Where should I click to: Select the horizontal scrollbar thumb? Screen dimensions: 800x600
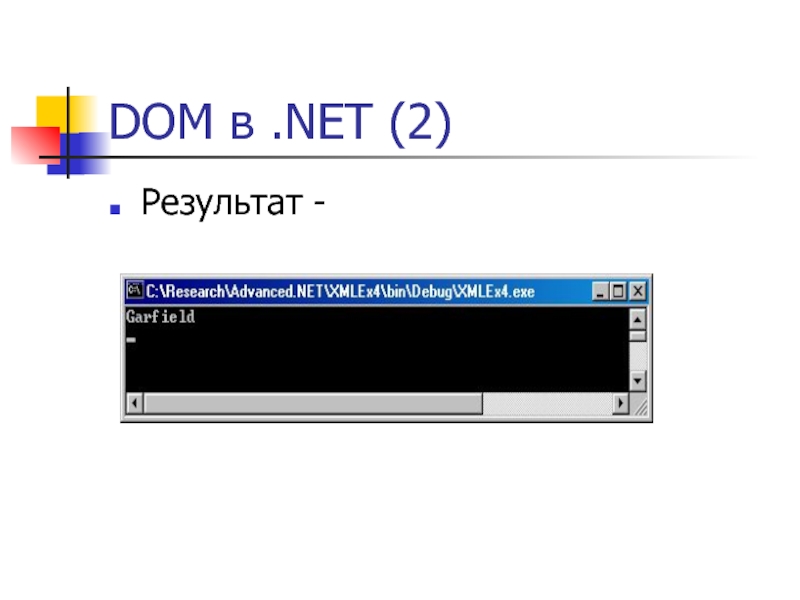[313, 403]
